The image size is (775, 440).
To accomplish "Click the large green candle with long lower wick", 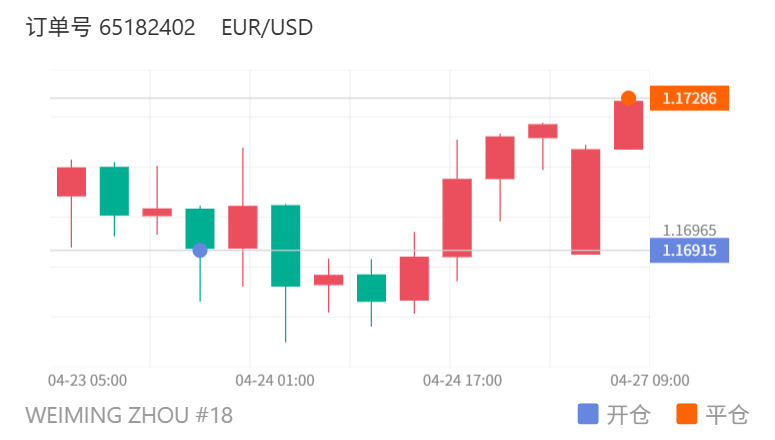I will pos(285,245).
